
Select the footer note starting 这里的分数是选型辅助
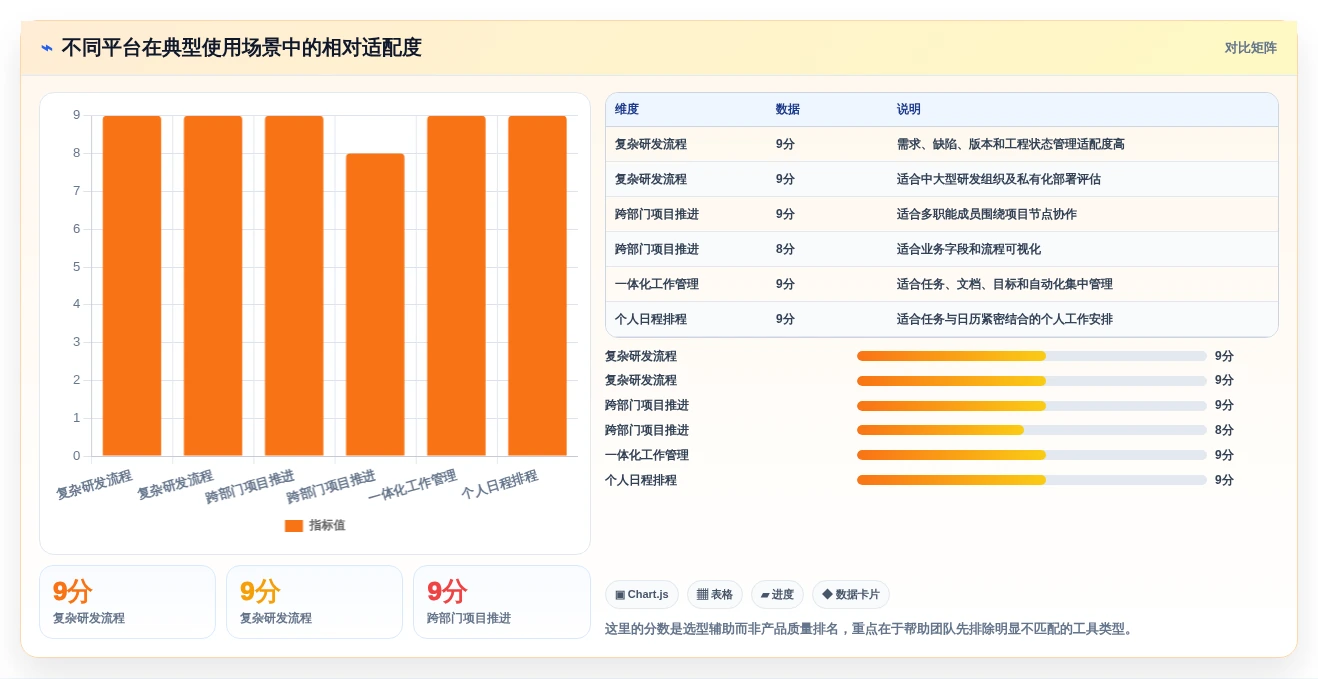pyautogui.click(x=870, y=630)
